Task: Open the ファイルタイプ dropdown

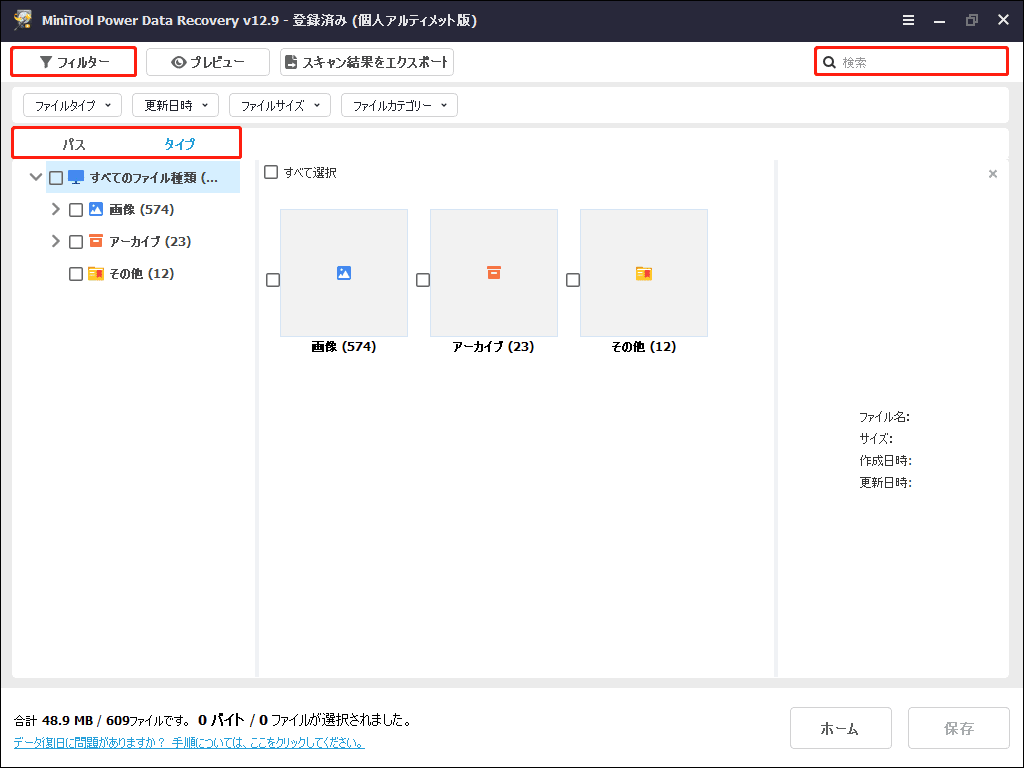Action: coord(72,105)
